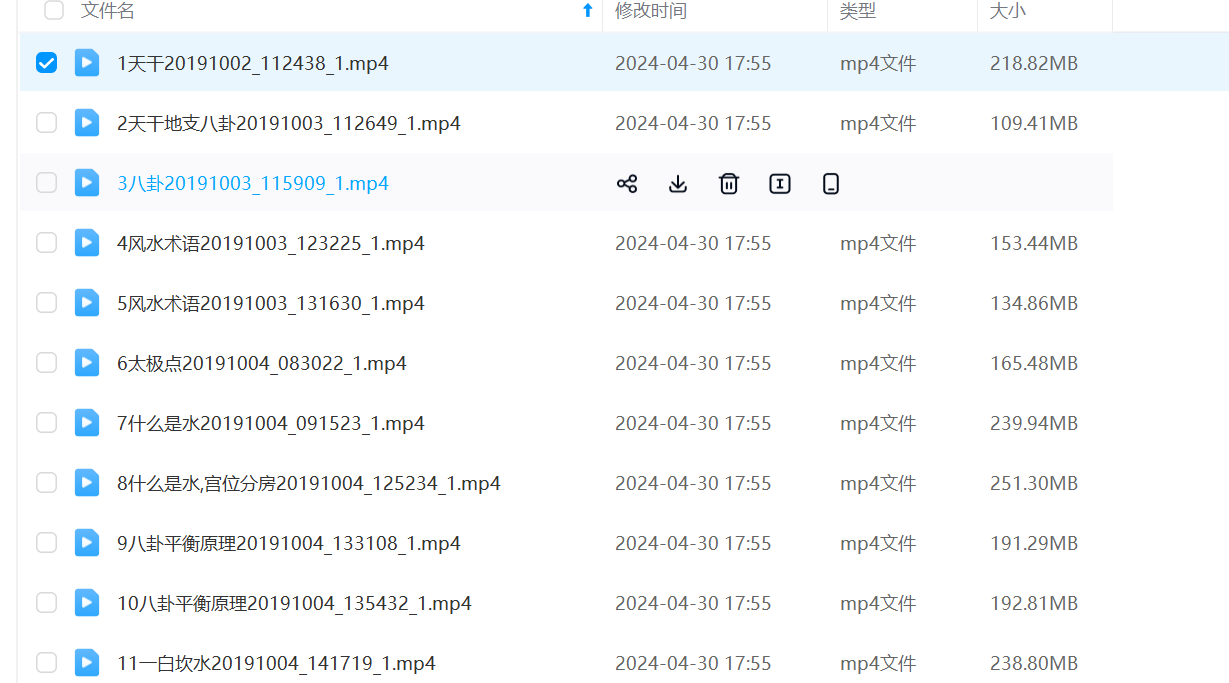
Task: Tick the checkbox for 2天干地支八卦 file
Action: point(47,123)
